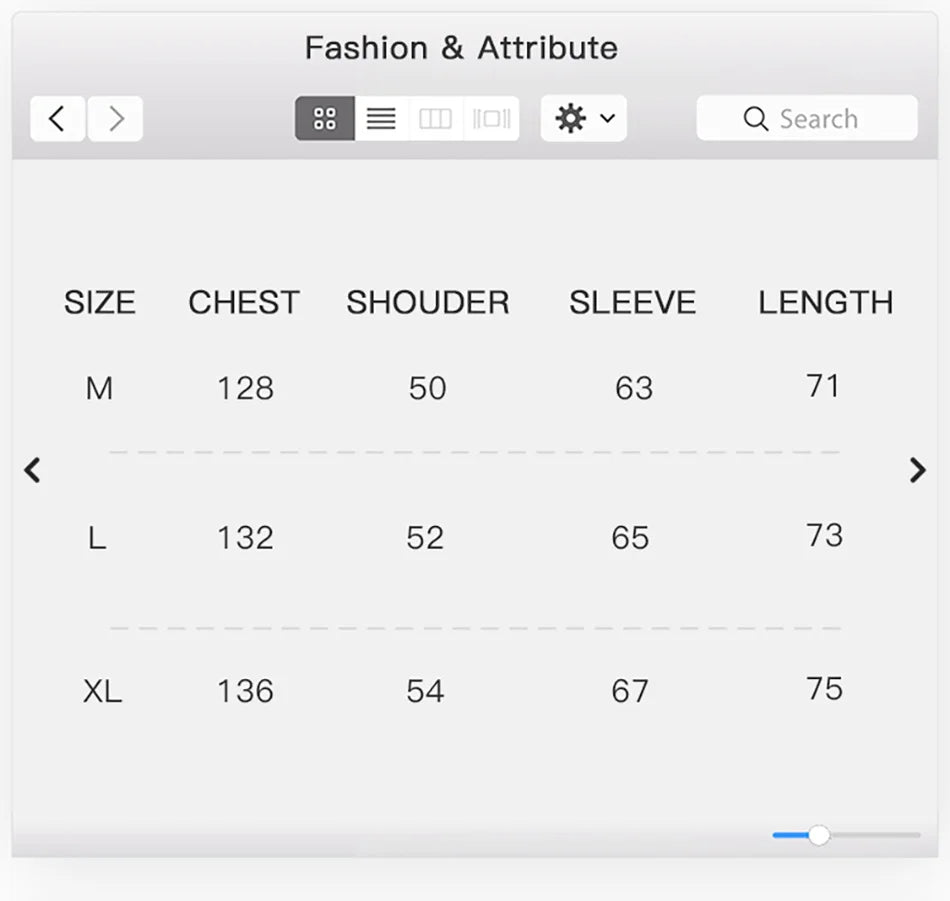
Task: Open the settings gear icon
Action: coord(571,117)
